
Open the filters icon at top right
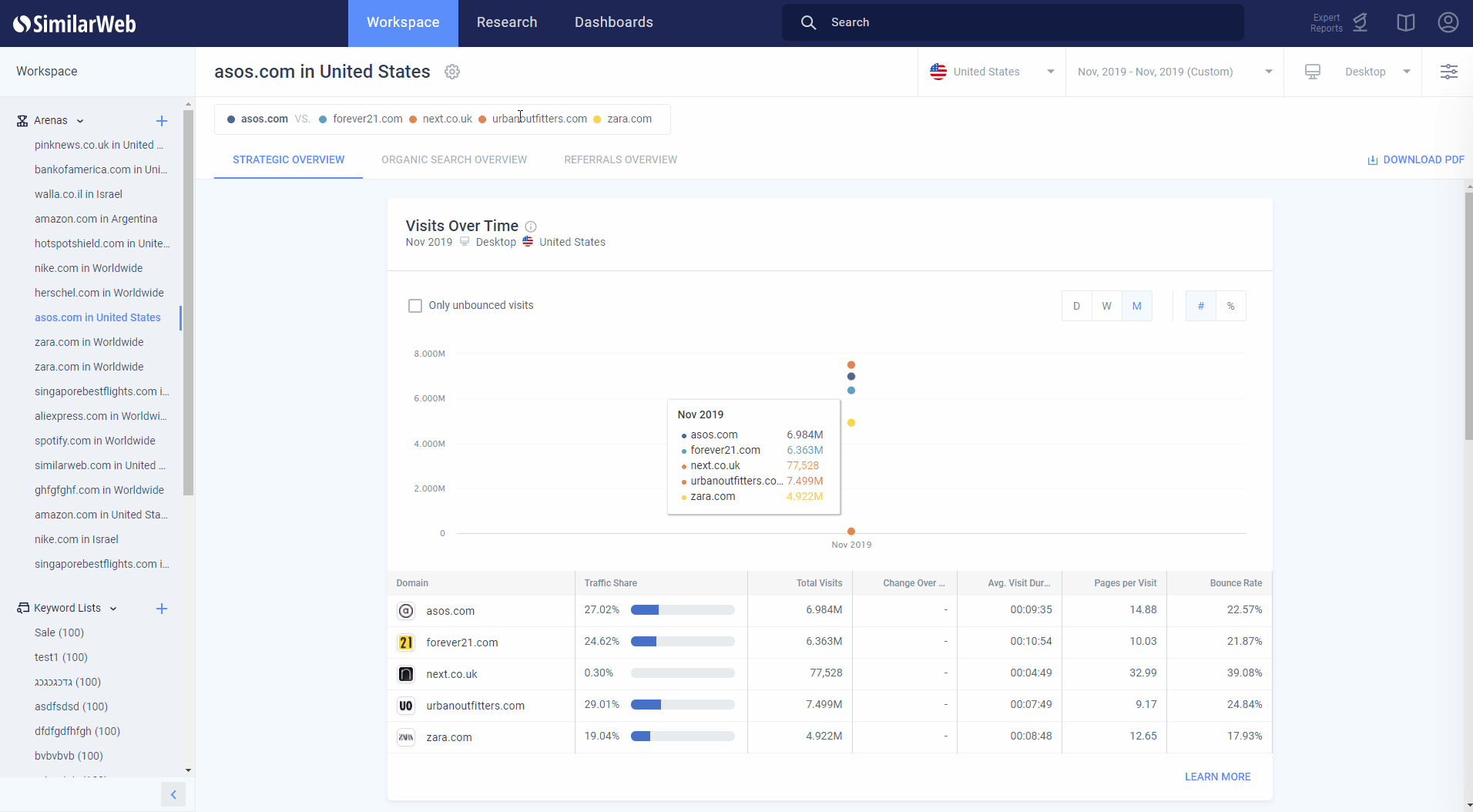pos(1449,72)
